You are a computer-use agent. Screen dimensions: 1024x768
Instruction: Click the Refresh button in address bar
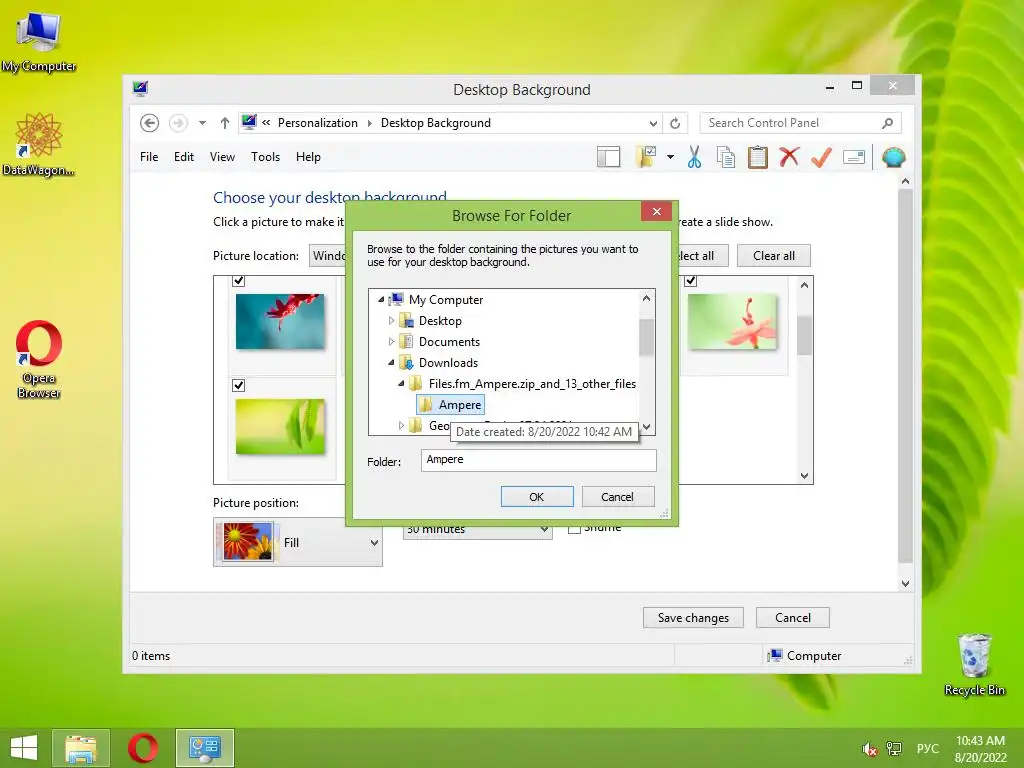675,123
